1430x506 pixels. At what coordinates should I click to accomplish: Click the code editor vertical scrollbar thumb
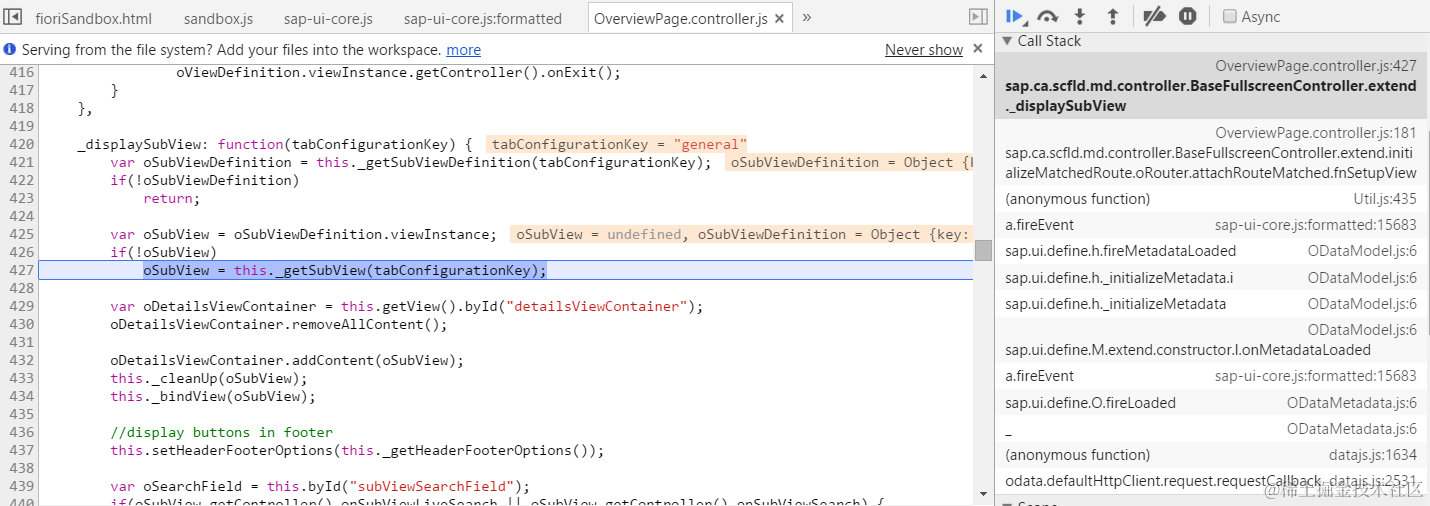pos(984,250)
